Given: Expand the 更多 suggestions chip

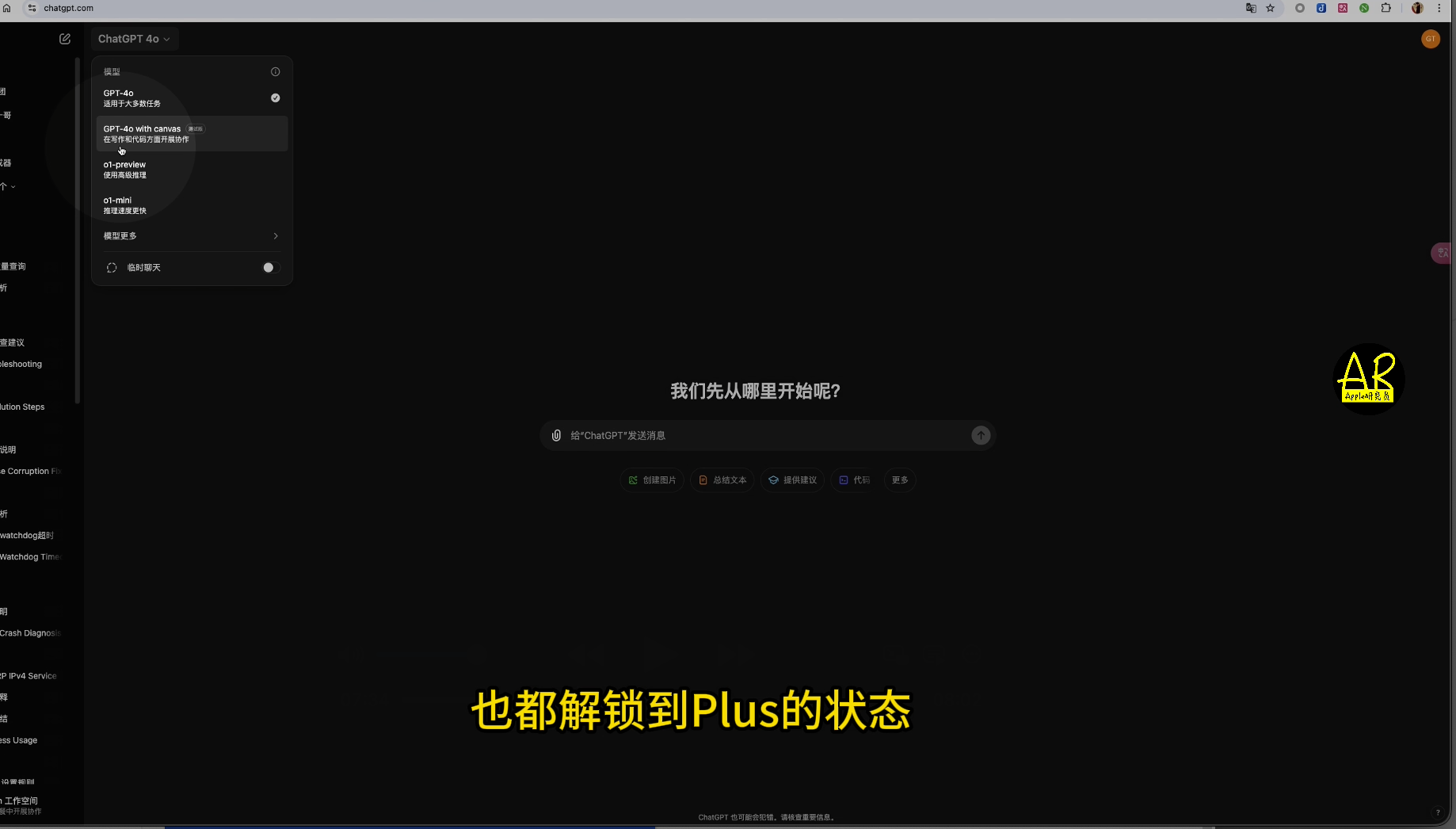Looking at the screenshot, I should tap(900, 480).
